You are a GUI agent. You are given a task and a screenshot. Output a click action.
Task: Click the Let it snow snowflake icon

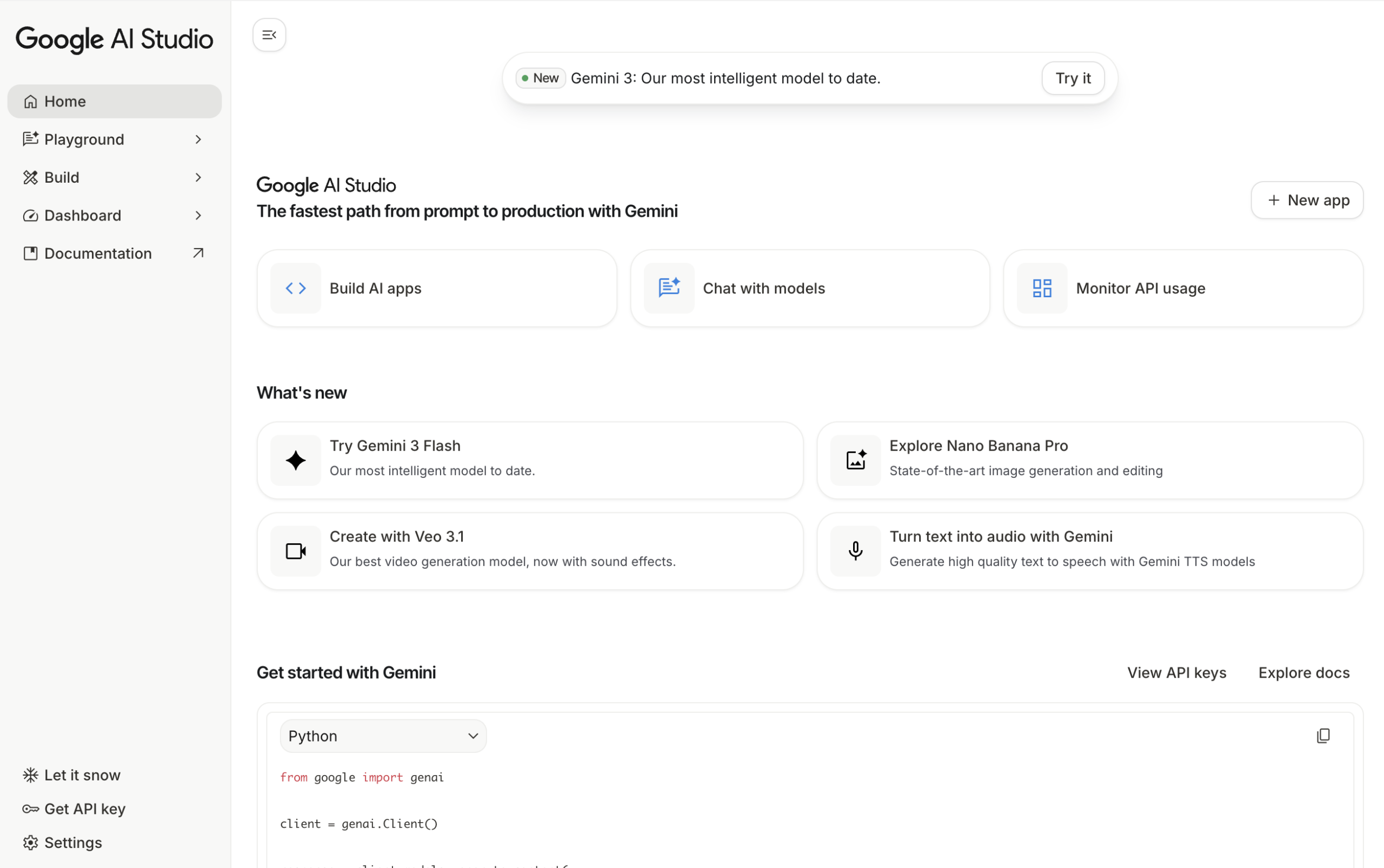[30, 774]
